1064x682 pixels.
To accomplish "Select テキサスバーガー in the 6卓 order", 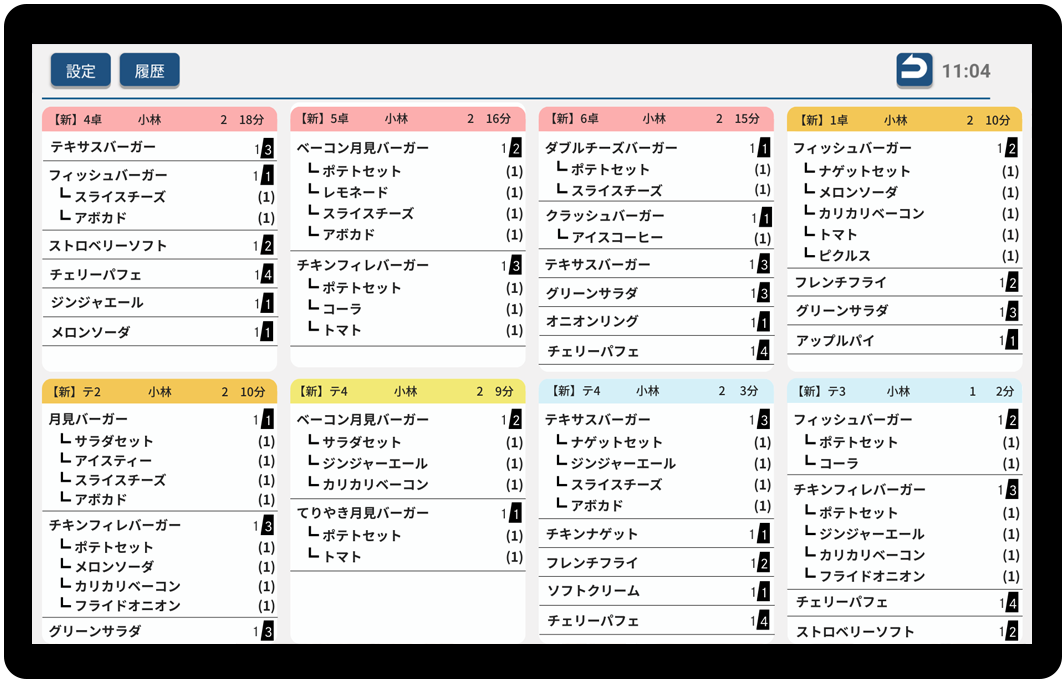I will click(x=656, y=264).
